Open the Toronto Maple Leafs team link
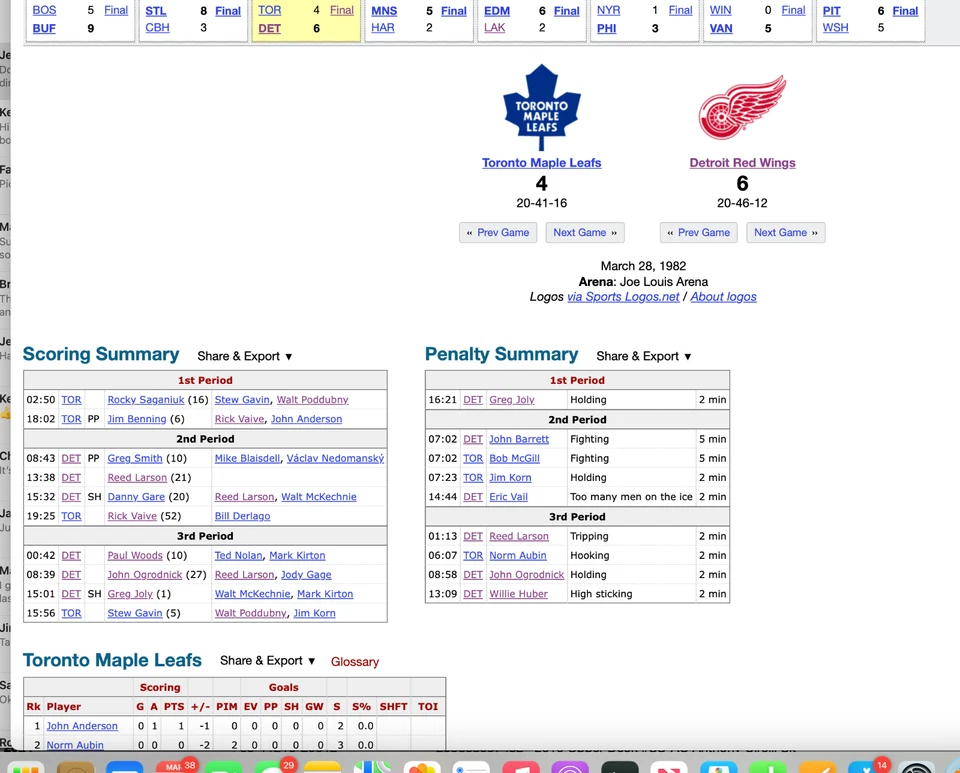The height and width of the screenshot is (773, 960). 541,163
